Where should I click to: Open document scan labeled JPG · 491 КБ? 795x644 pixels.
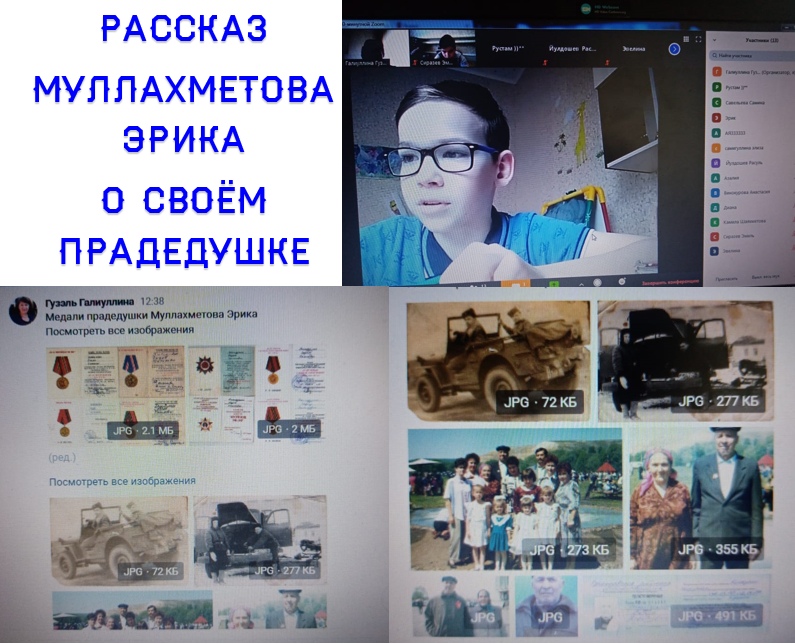coord(677,604)
